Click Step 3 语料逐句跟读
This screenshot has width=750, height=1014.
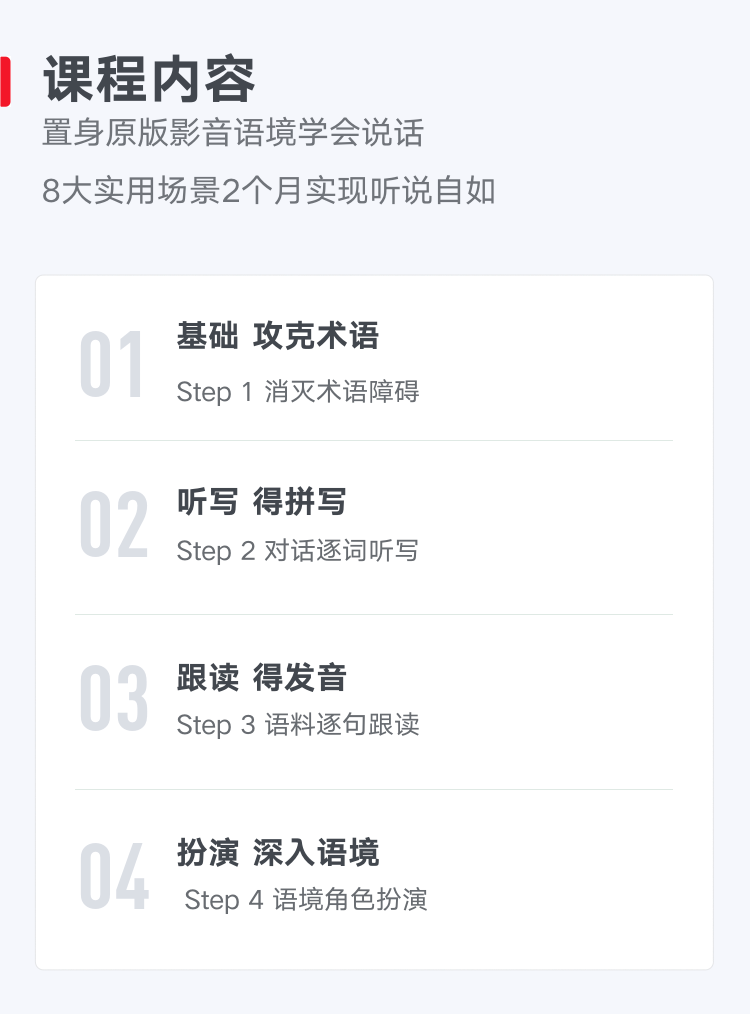298,724
